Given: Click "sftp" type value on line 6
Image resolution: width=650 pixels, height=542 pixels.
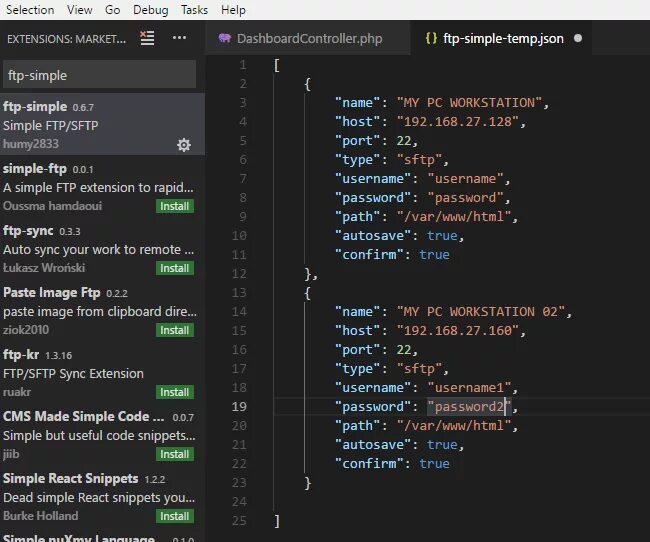Looking at the screenshot, I should 419,160.
